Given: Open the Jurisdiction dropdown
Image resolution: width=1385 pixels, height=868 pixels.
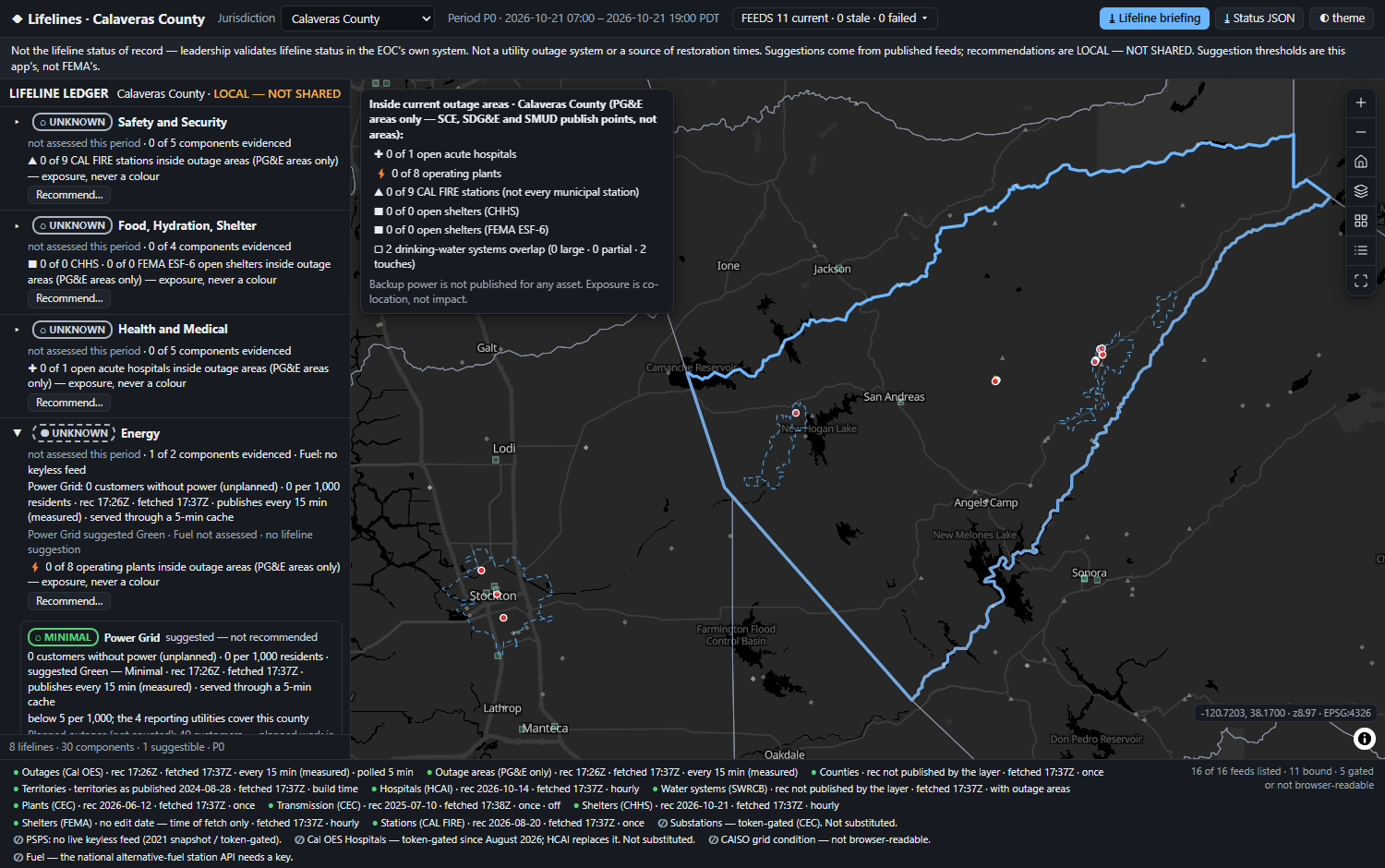Looking at the screenshot, I should click(357, 18).
